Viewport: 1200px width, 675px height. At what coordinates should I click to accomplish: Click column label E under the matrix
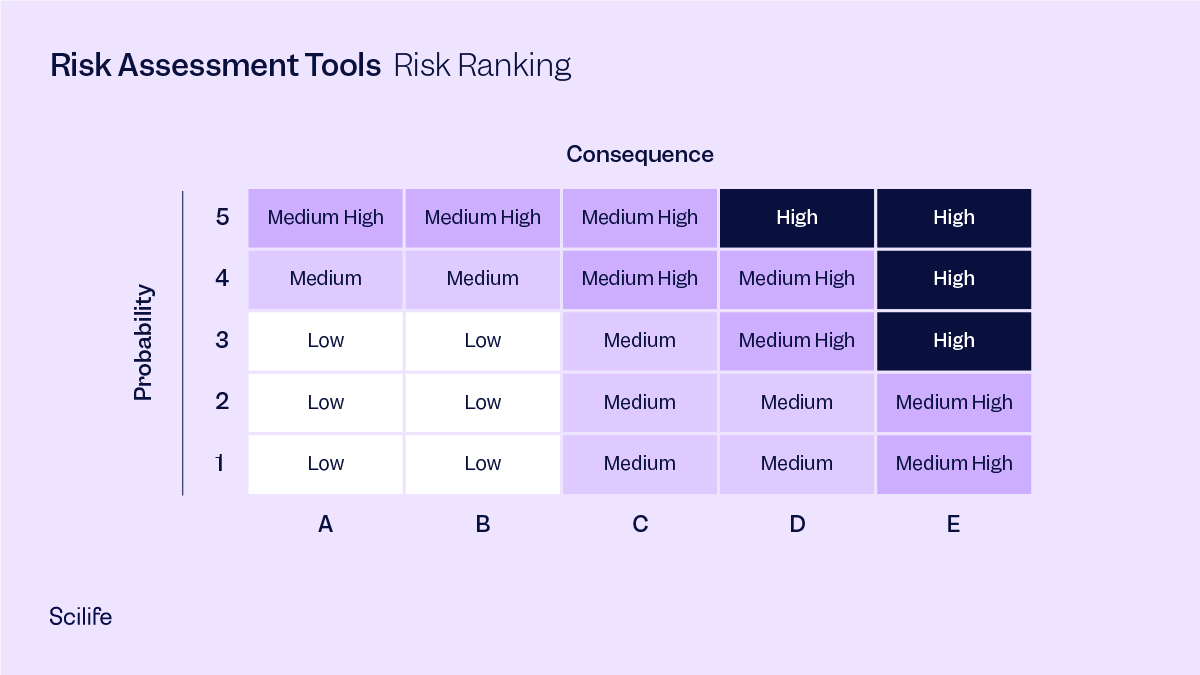pos(953,524)
